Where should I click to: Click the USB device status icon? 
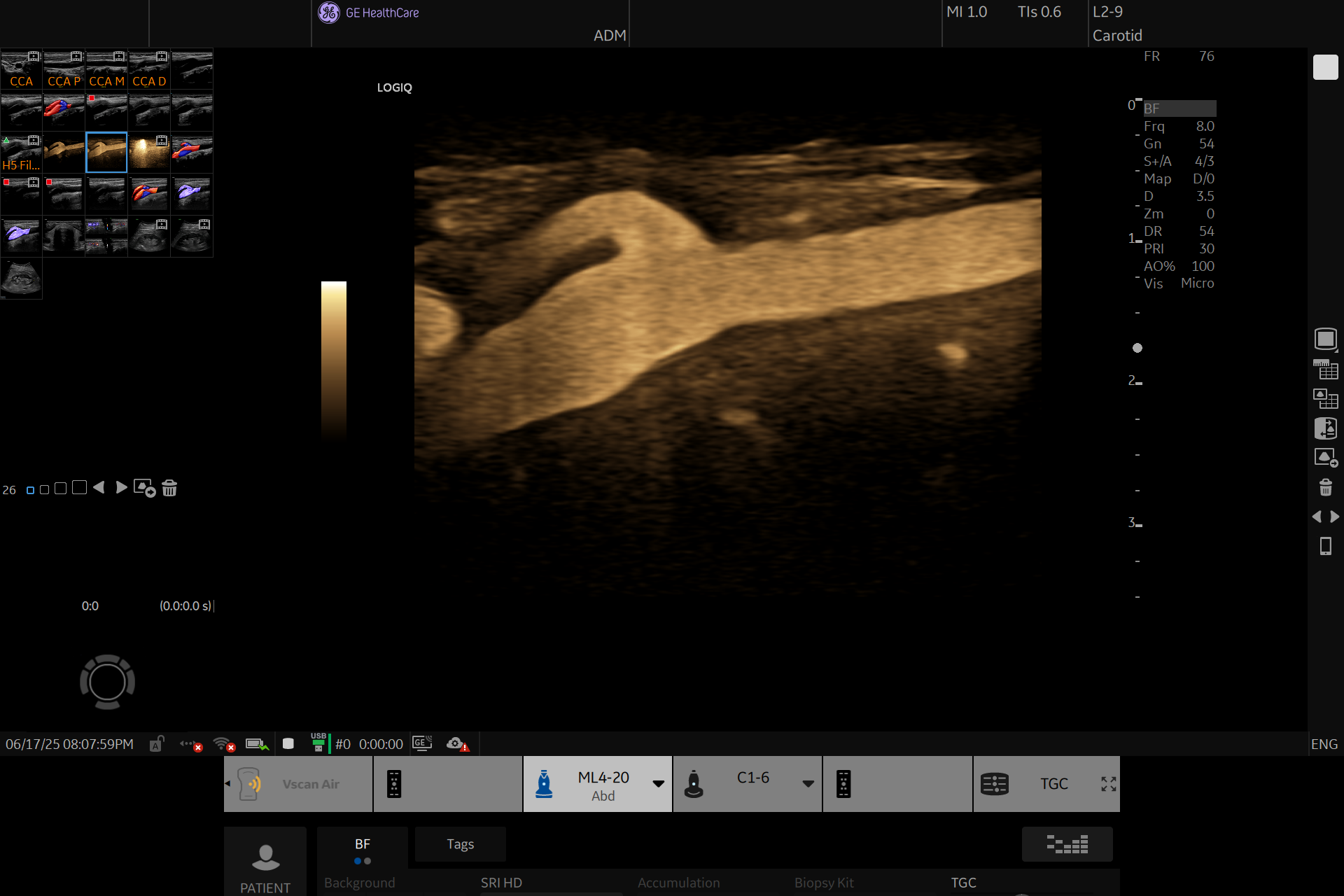tap(318, 743)
